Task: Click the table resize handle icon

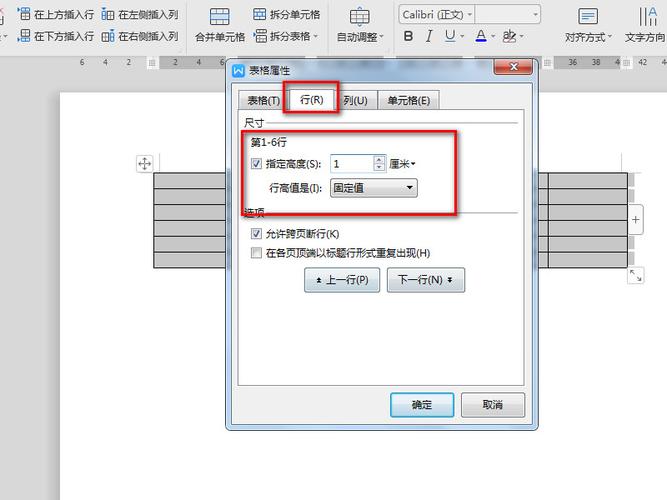Action: click(636, 276)
